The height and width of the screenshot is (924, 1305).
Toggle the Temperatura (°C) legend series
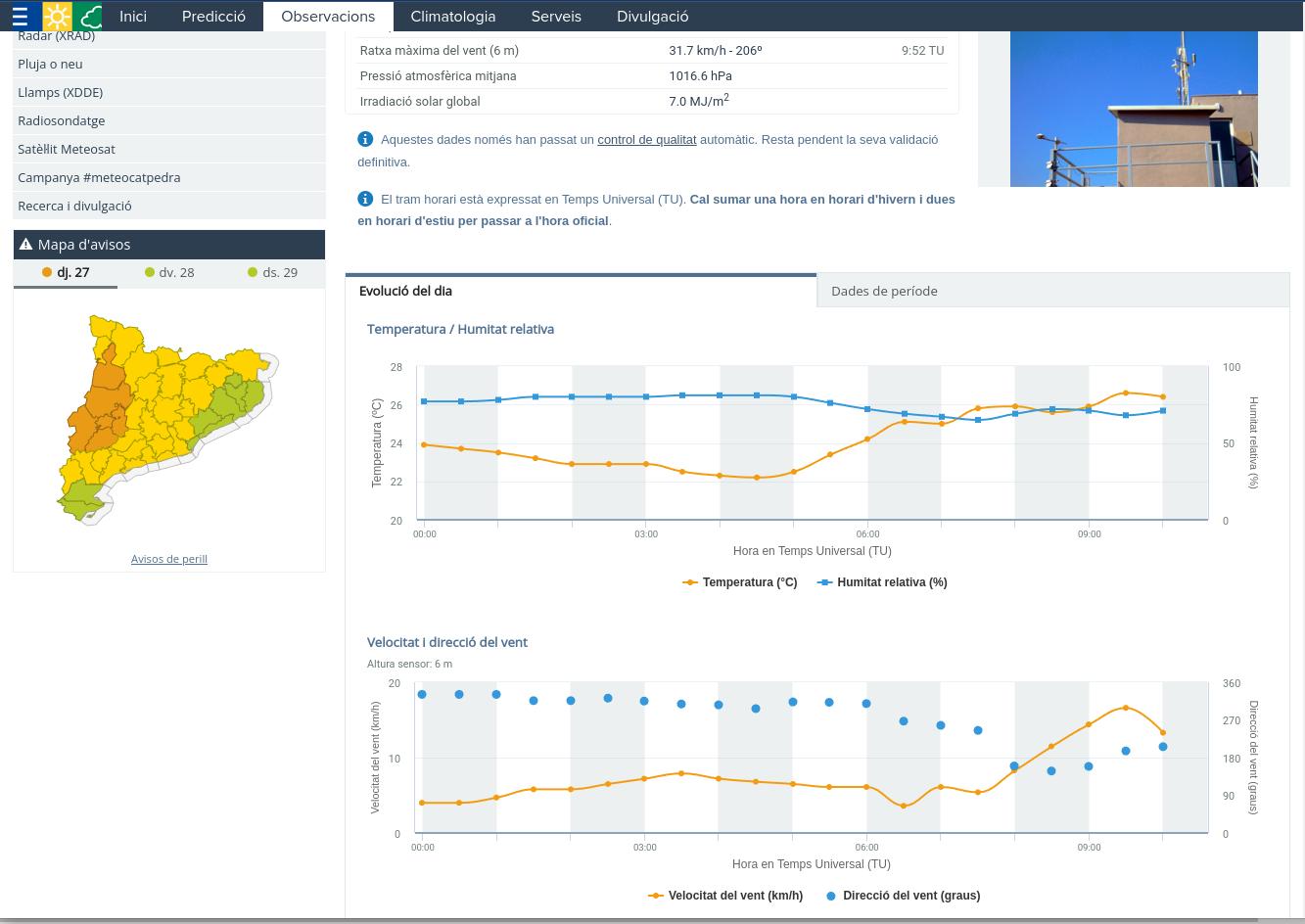tap(740, 582)
